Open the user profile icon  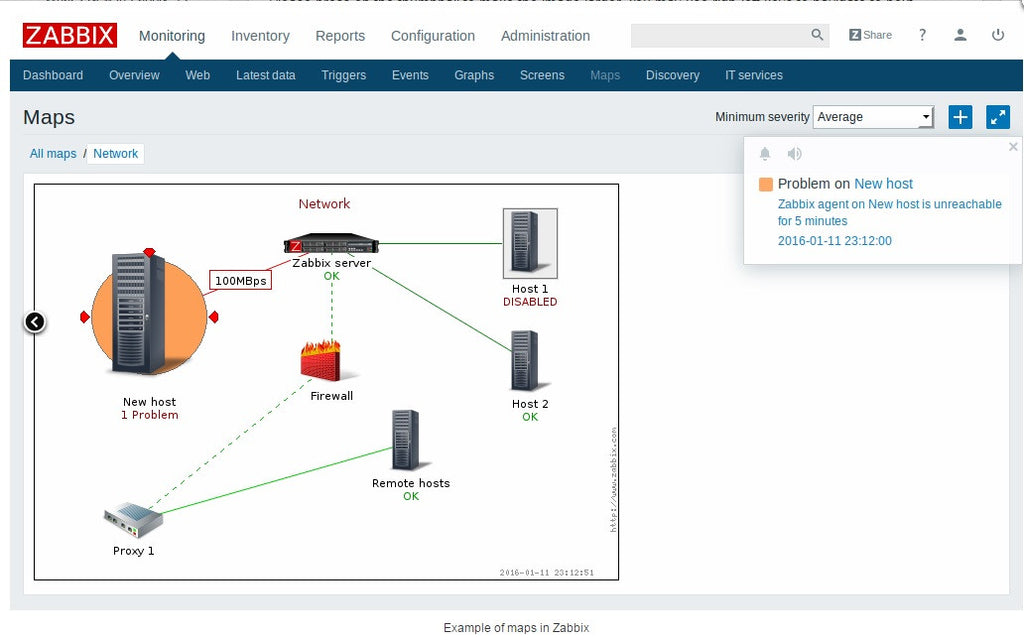(960, 35)
